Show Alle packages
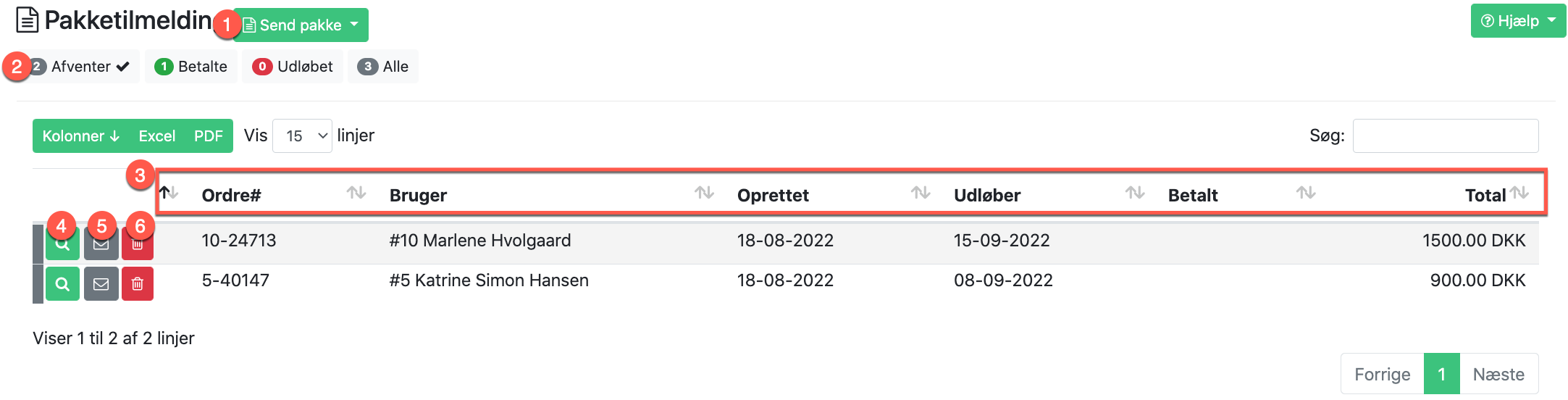Viewport: 1568px width, 400px height. (x=383, y=67)
